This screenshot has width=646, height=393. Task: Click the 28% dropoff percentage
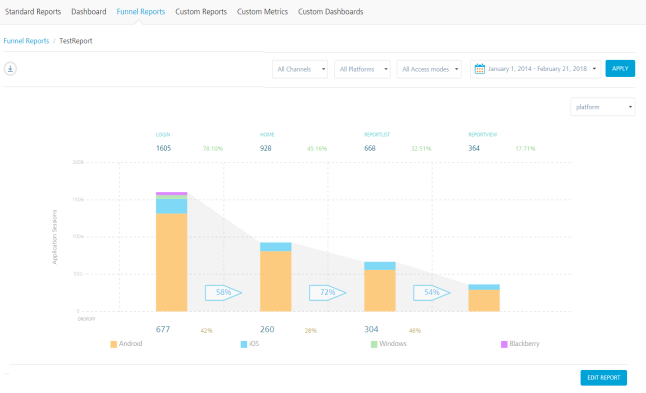pos(311,330)
